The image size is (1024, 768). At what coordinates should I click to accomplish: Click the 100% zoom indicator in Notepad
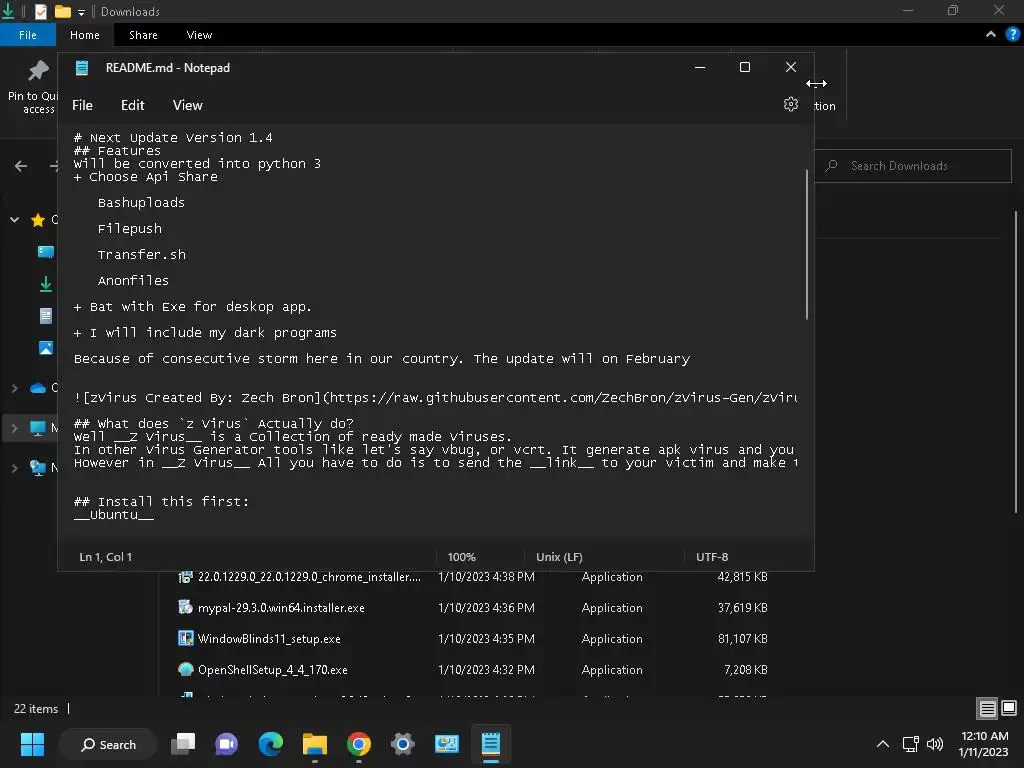[461, 557]
